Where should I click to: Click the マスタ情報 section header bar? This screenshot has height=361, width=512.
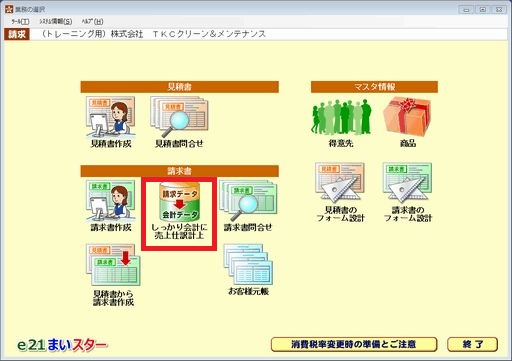point(374,87)
